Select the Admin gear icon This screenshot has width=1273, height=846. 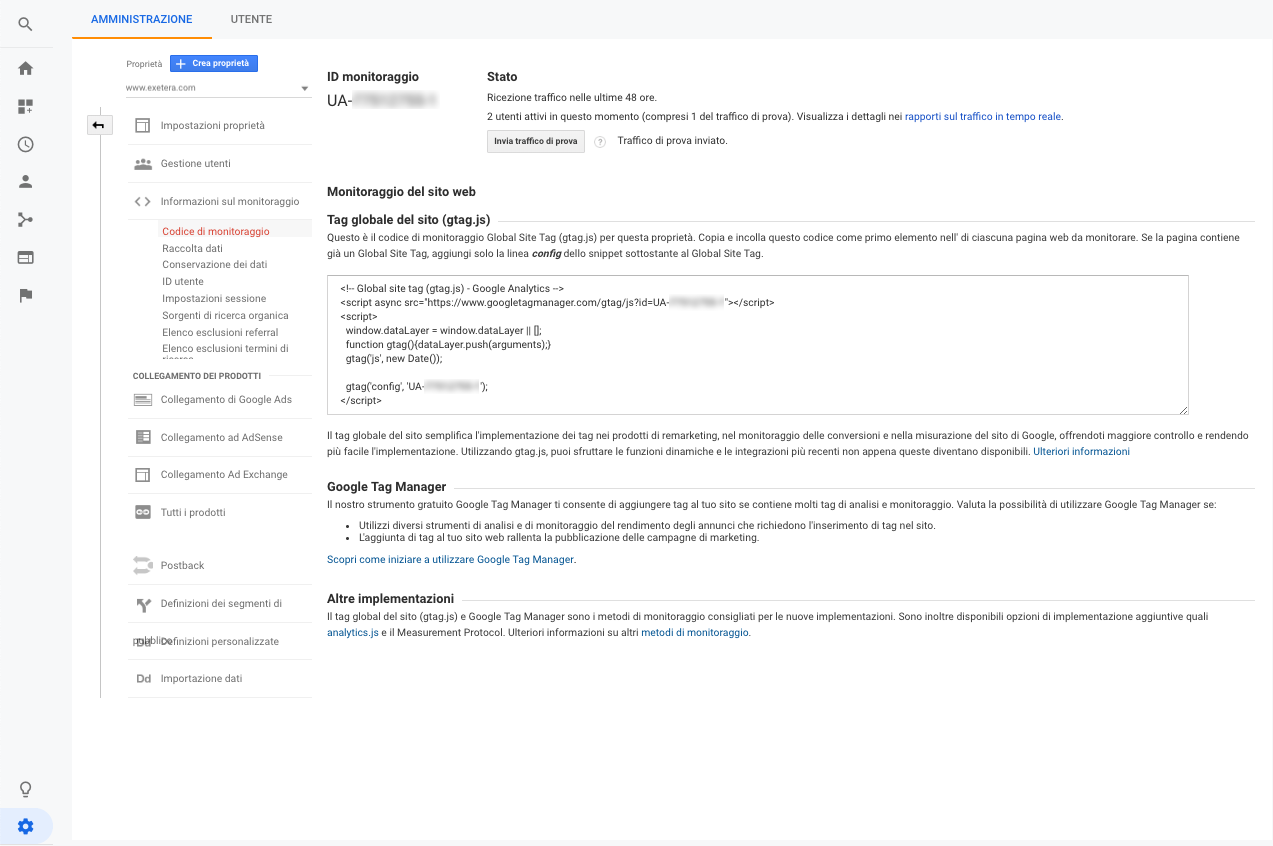[x=26, y=826]
